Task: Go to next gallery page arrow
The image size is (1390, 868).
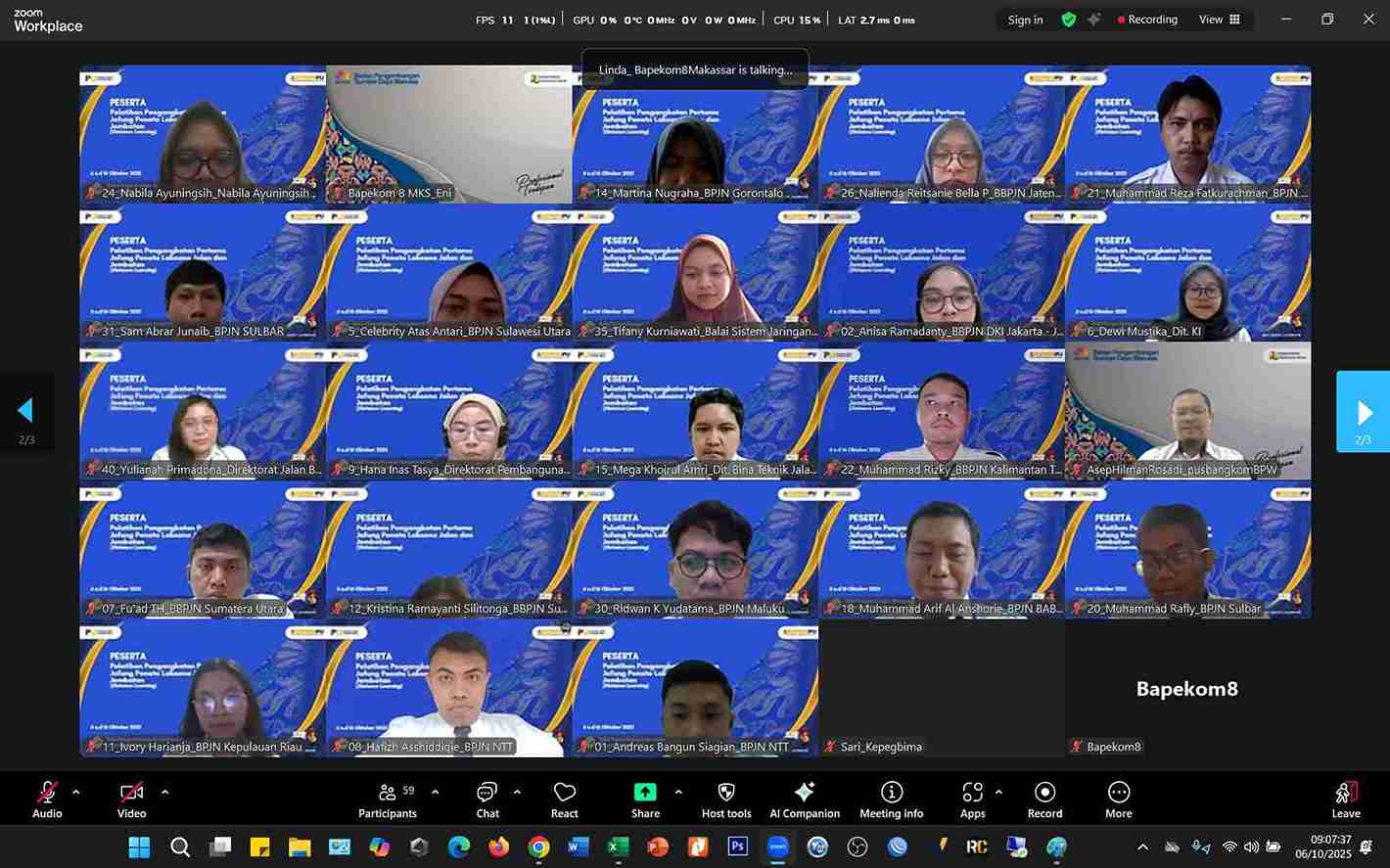Action: pos(1363,412)
